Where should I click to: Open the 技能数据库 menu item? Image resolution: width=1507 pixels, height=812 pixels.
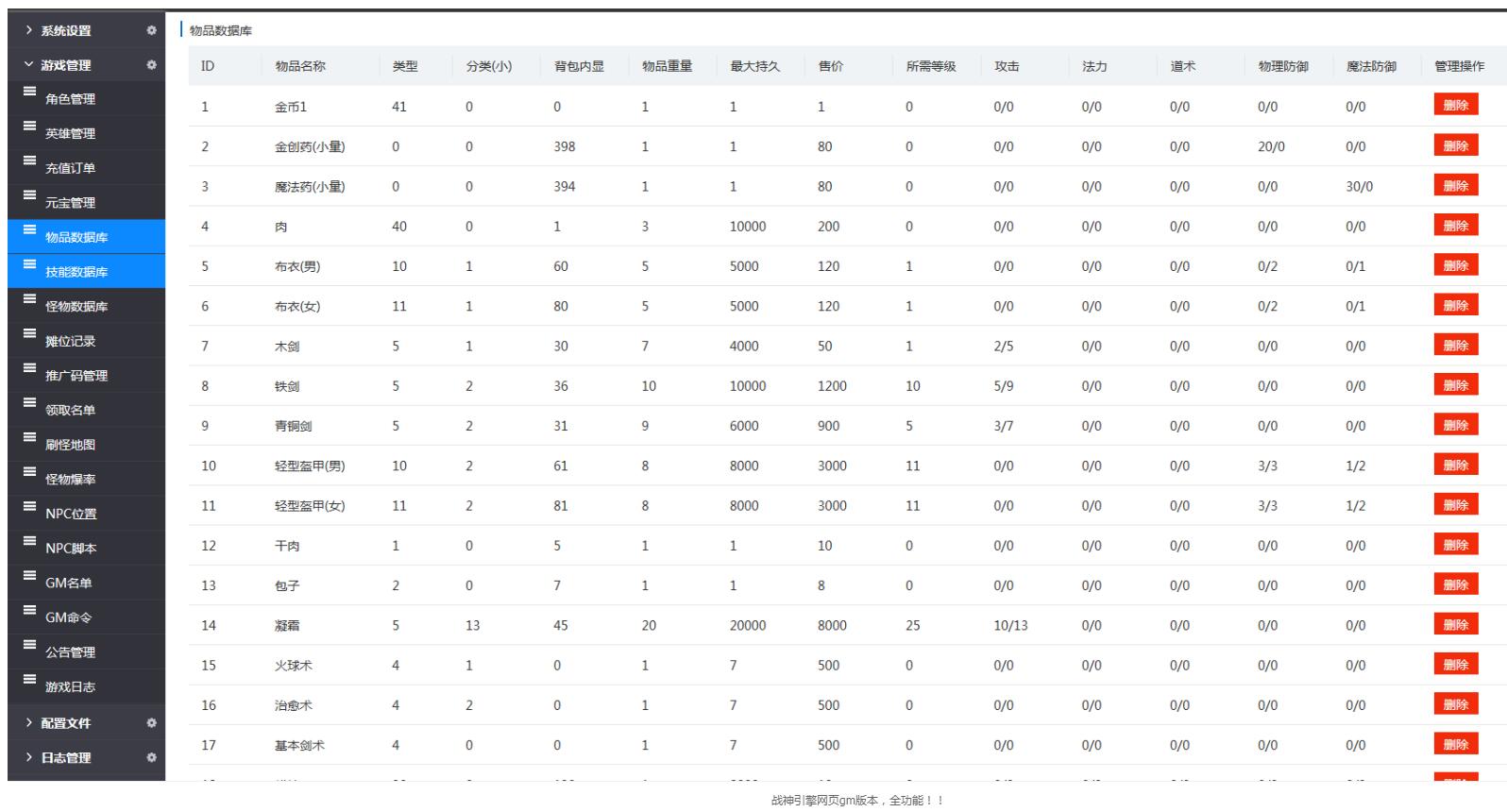76,272
